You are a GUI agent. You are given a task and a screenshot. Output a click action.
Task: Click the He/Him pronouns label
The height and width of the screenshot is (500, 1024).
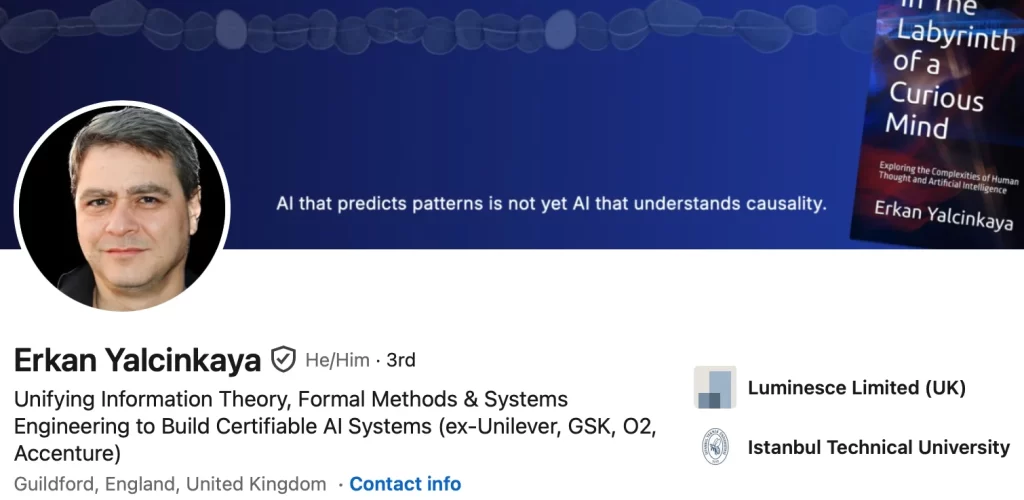[x=337, y=360]
